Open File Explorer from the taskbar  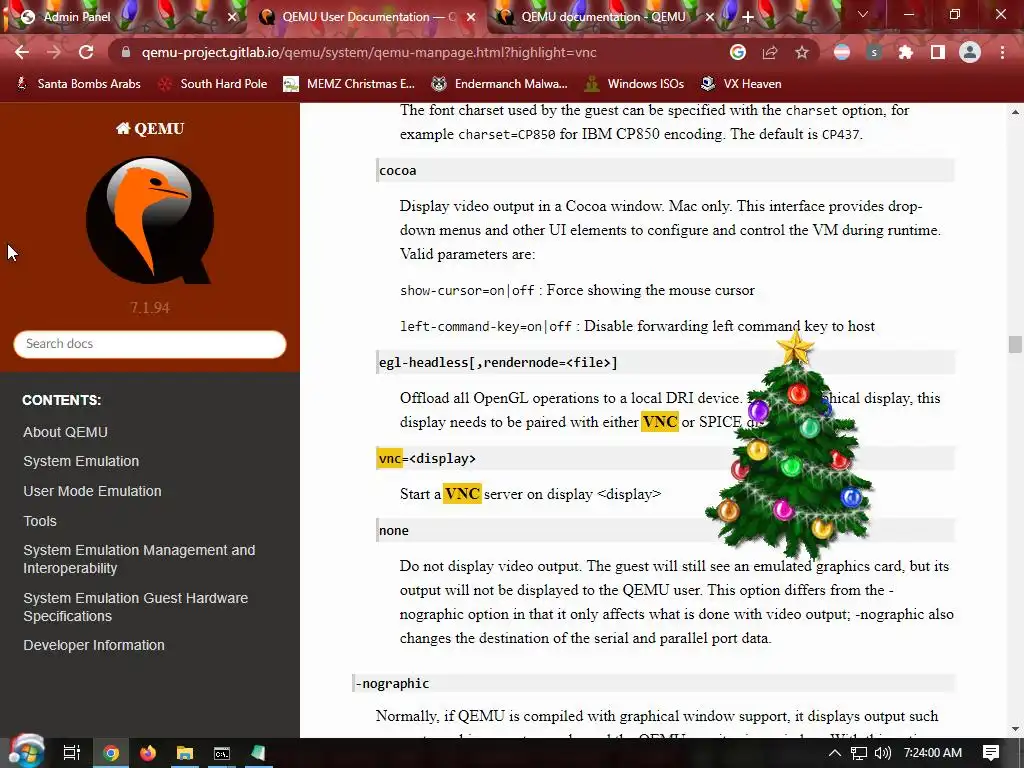click(185, 753)
